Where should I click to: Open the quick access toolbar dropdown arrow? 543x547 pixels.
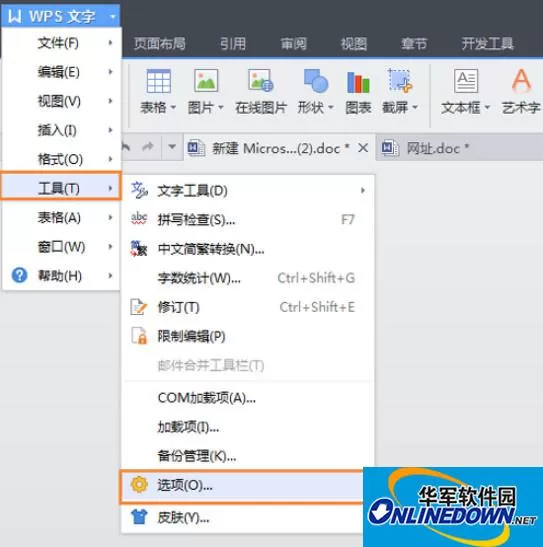click(172, 147)
